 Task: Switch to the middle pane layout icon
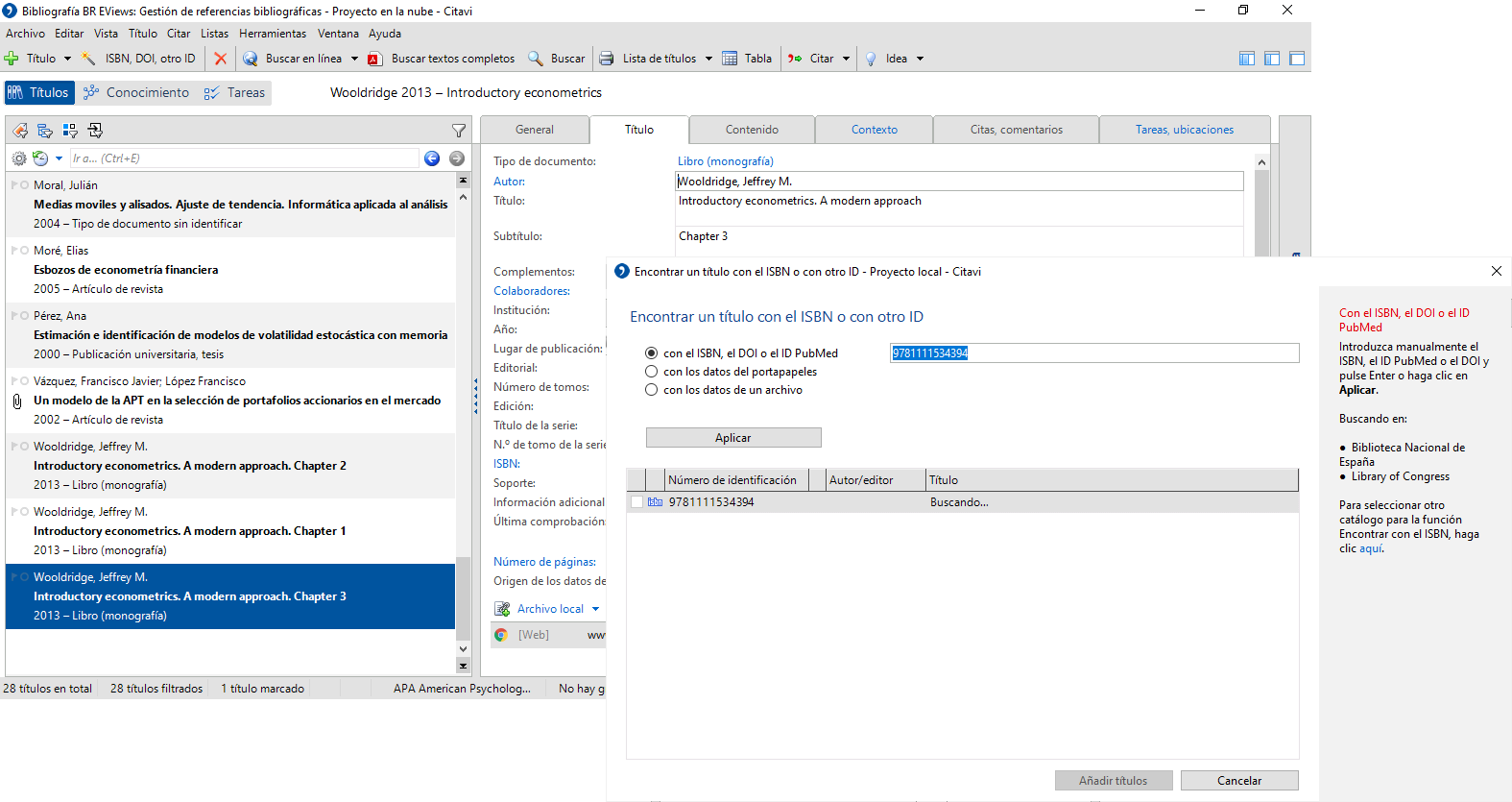pyautogui.click(x=1272, y=59)
